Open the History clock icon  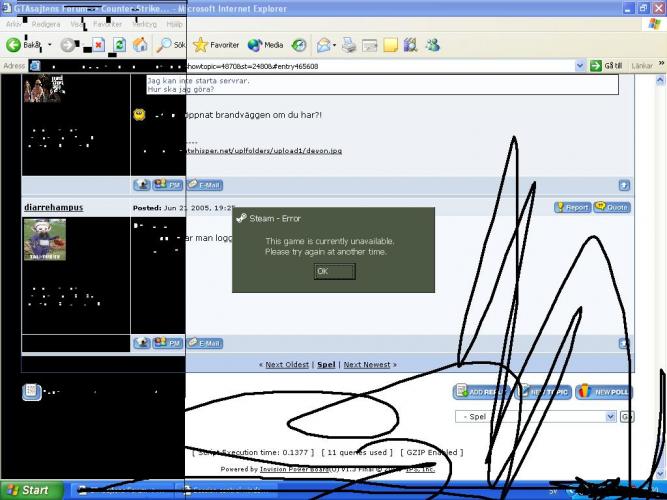[299, 45]
